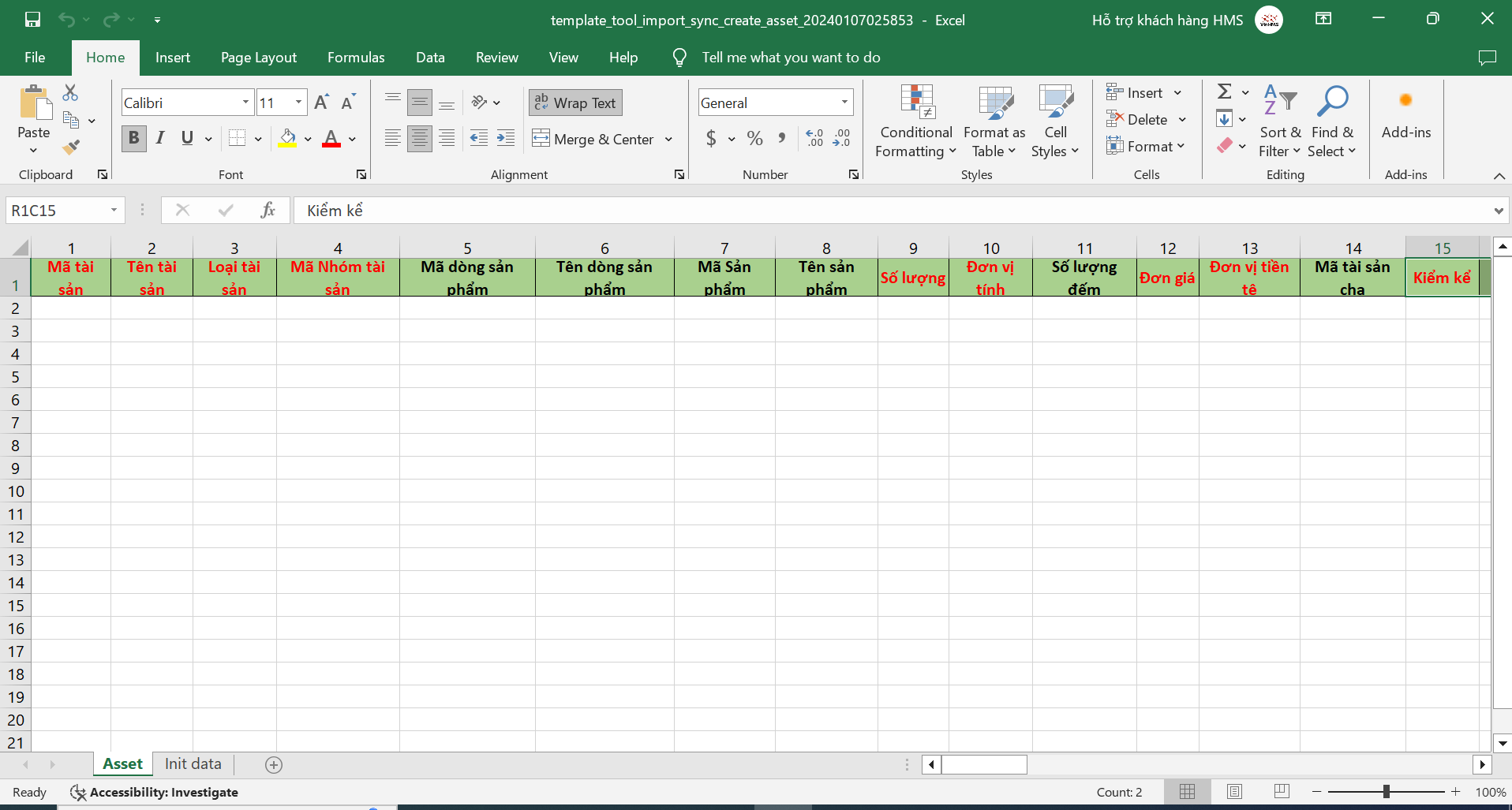1512x810 pixels.
Task: Click Accessibility: Investigate in status bar
Action: pos(155,792)
